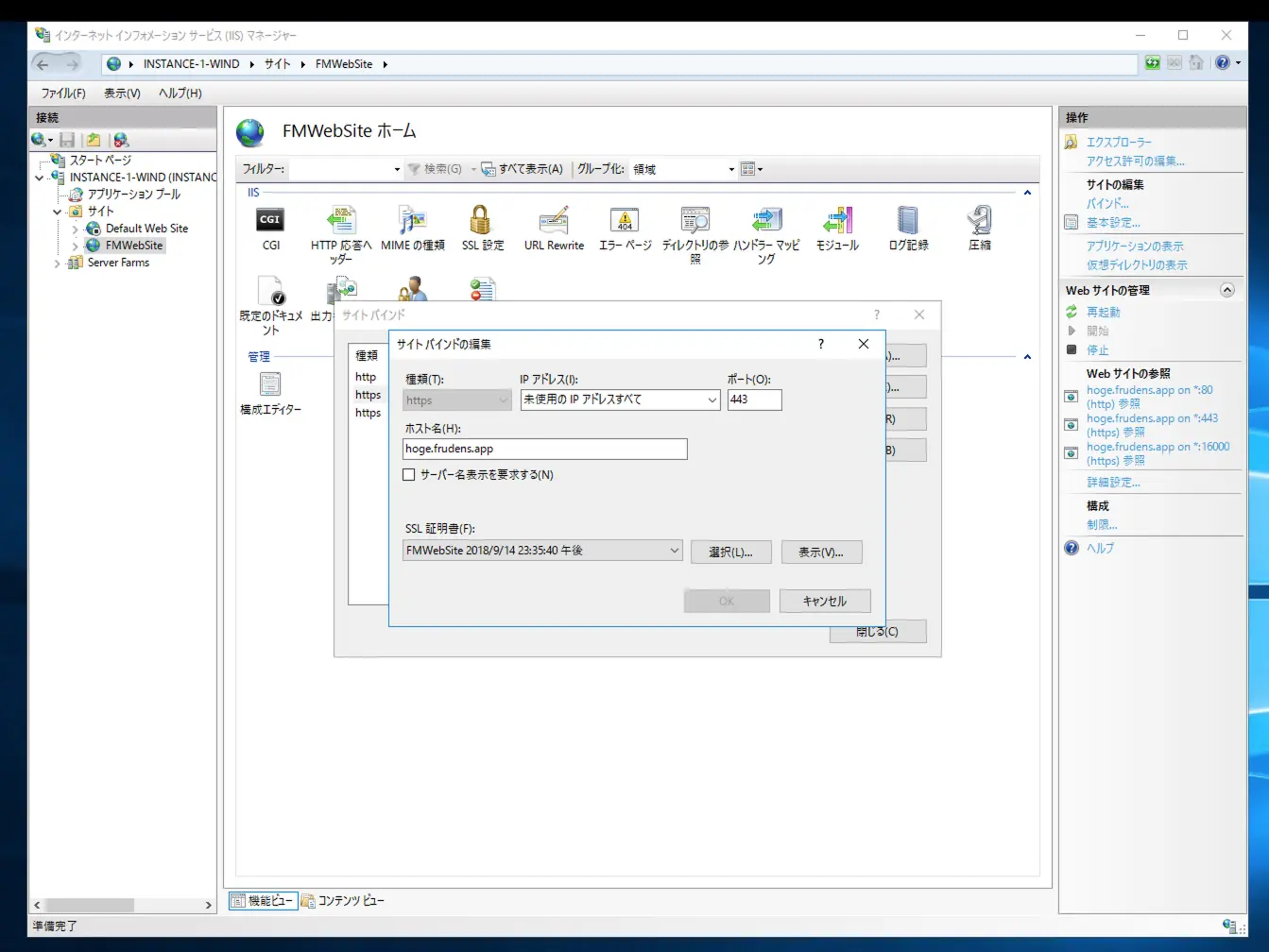Enable the サーバー名を要求する checkbox

pyautogui.click(x=407, y=475)
